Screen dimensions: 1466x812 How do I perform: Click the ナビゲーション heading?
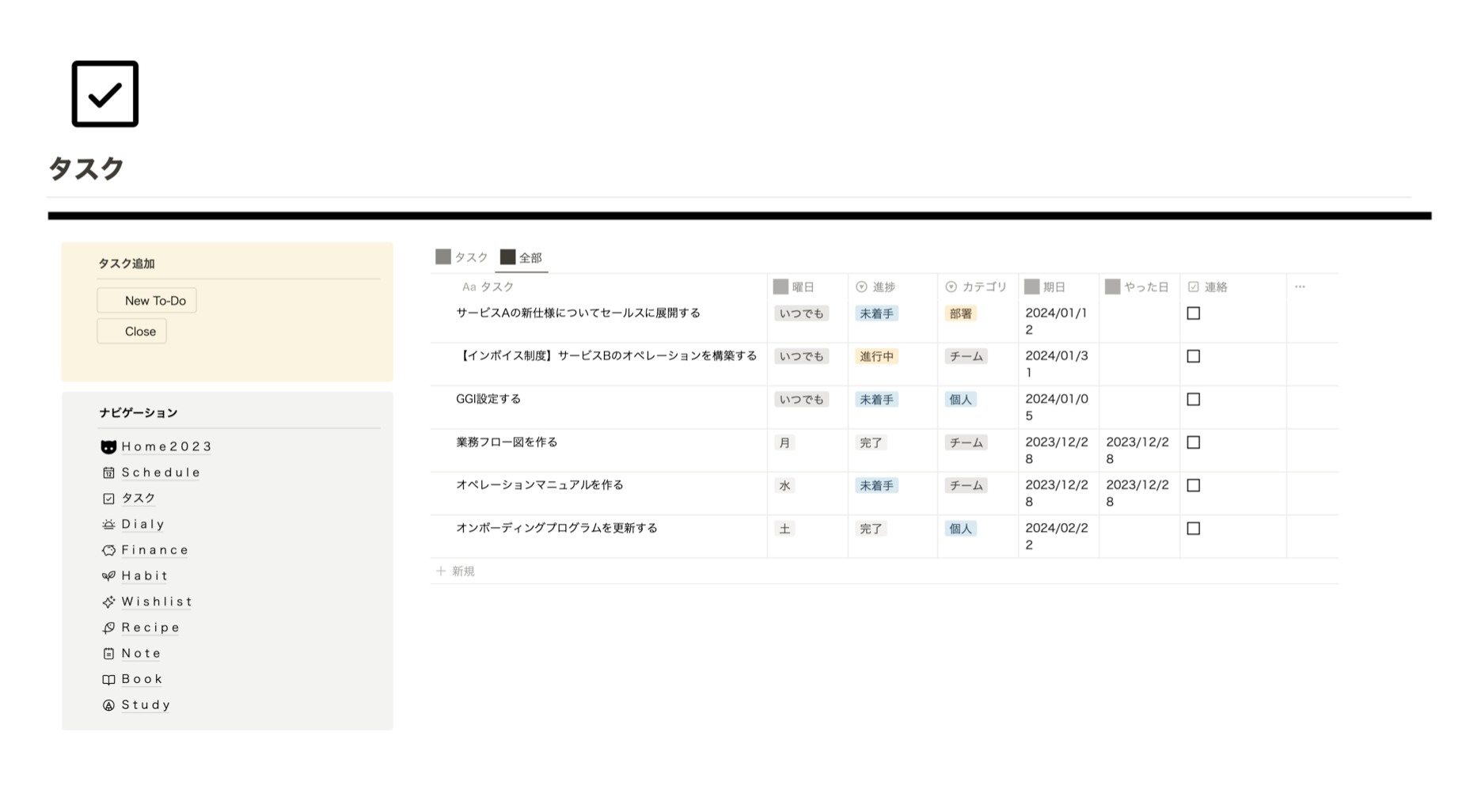(138, 412)
